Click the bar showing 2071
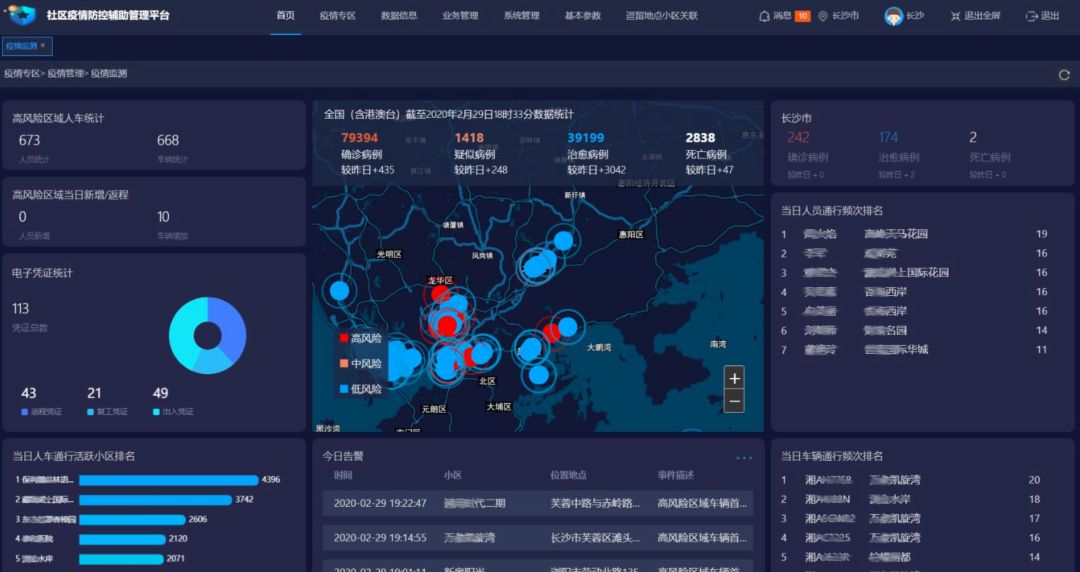 121,559
